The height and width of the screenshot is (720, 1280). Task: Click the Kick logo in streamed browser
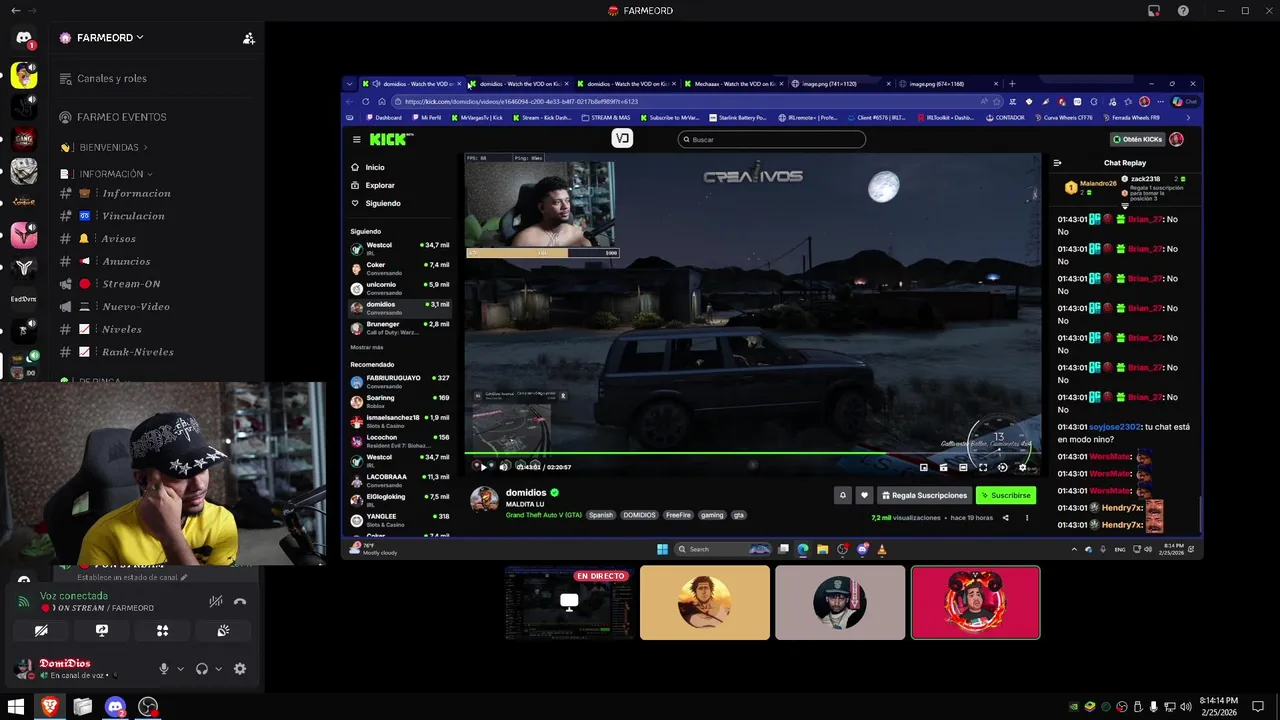click(x=388, y=140)
